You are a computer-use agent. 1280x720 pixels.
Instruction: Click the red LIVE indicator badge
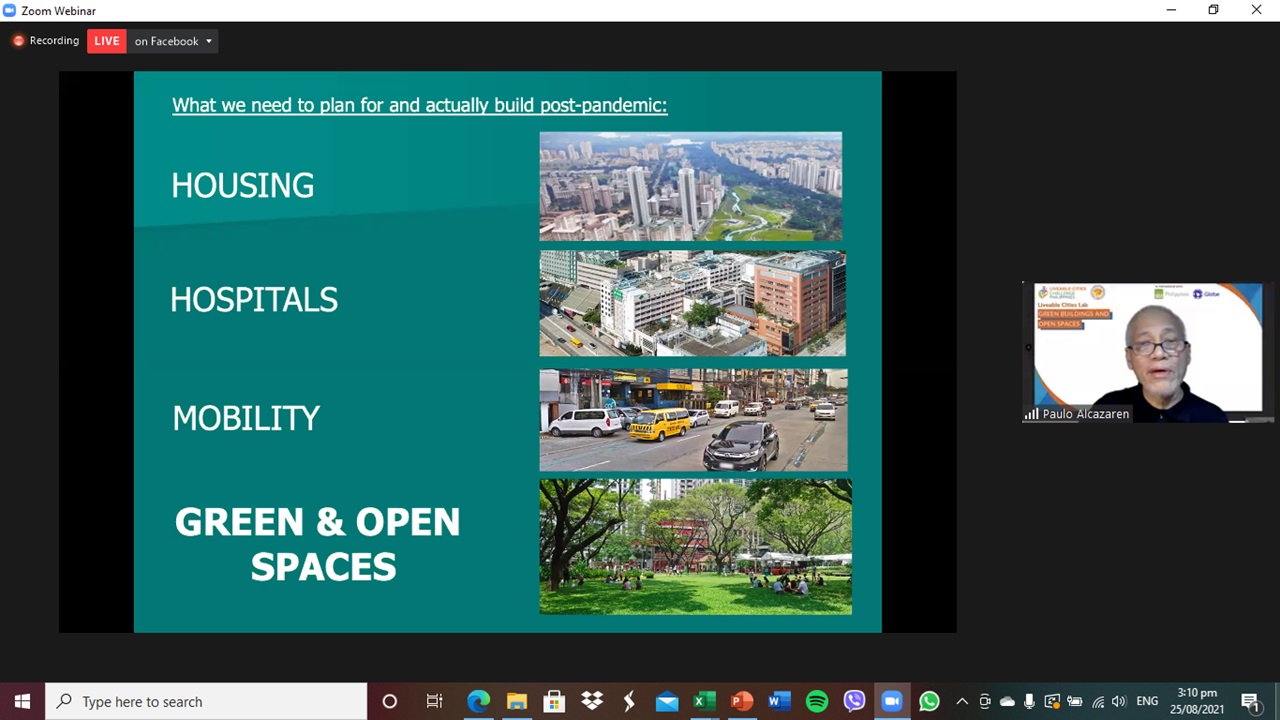point(107,41)
